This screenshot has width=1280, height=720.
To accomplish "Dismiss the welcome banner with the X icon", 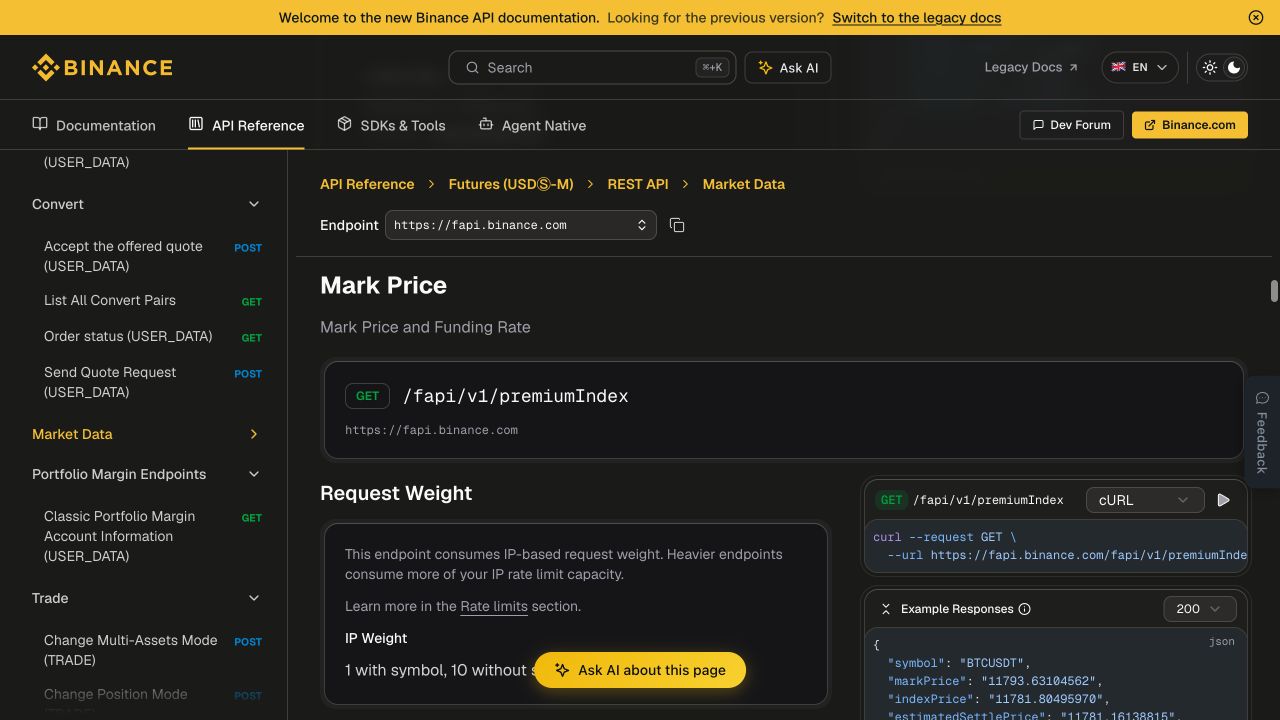I will (1256, 17).
